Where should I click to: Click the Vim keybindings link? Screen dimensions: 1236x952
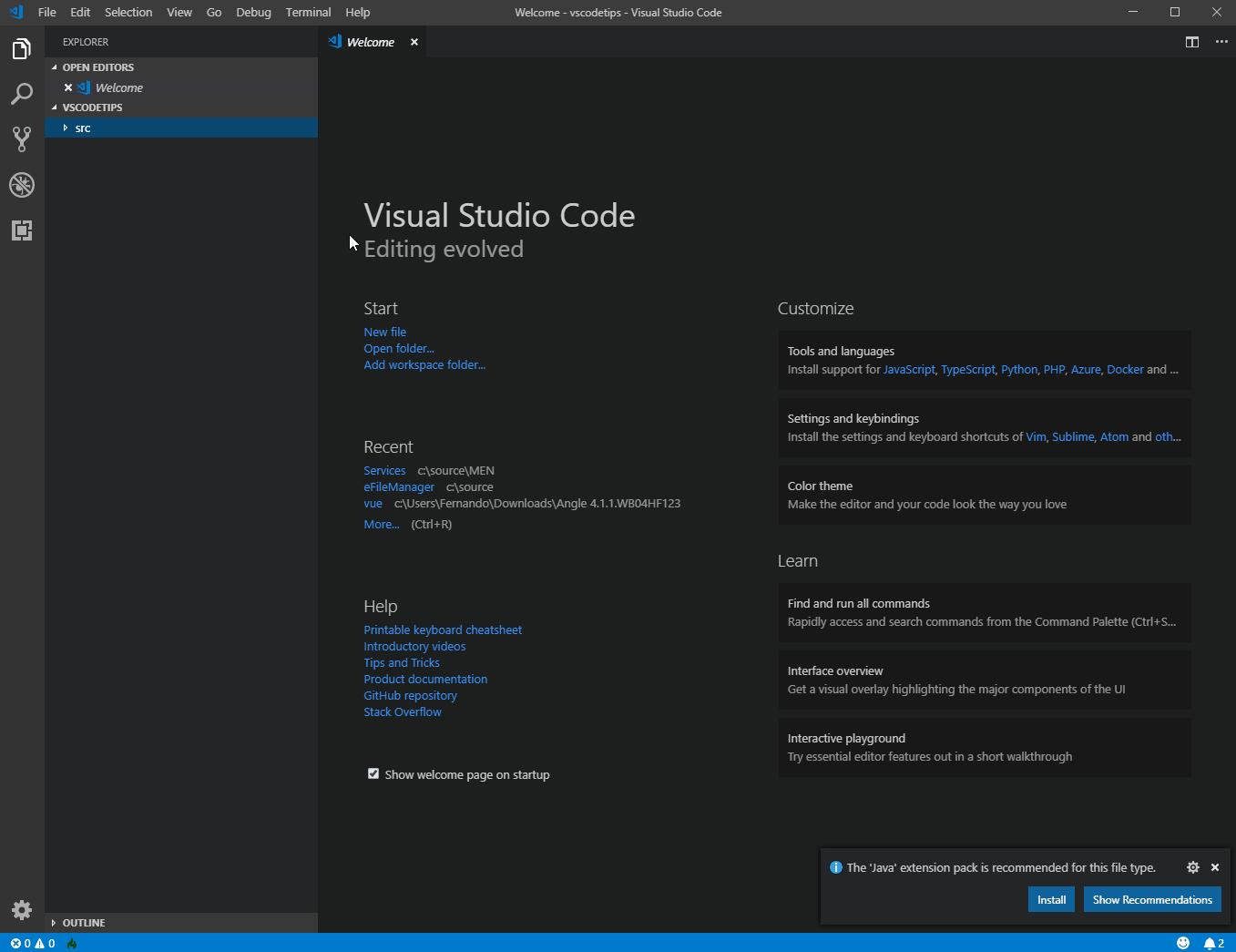[x=1037, y=437]
